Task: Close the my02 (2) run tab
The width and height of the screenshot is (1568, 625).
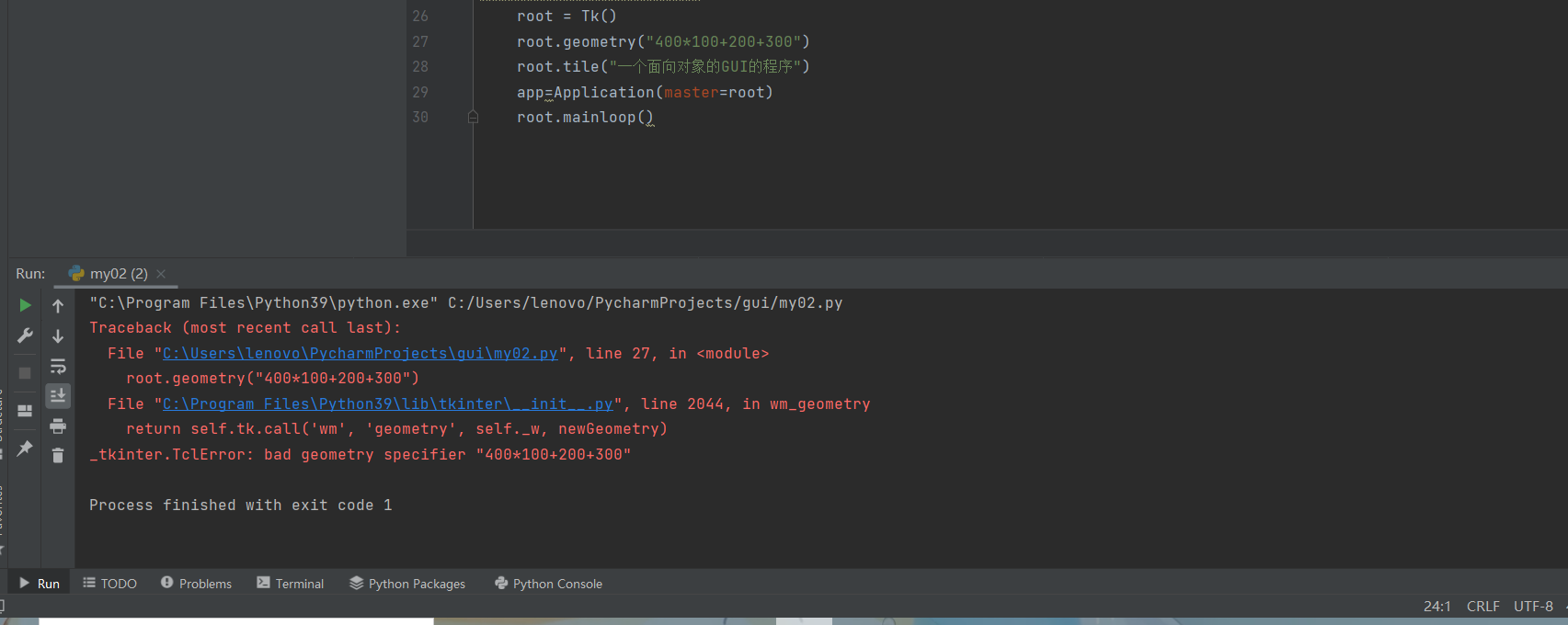Action: click(161, 274)
